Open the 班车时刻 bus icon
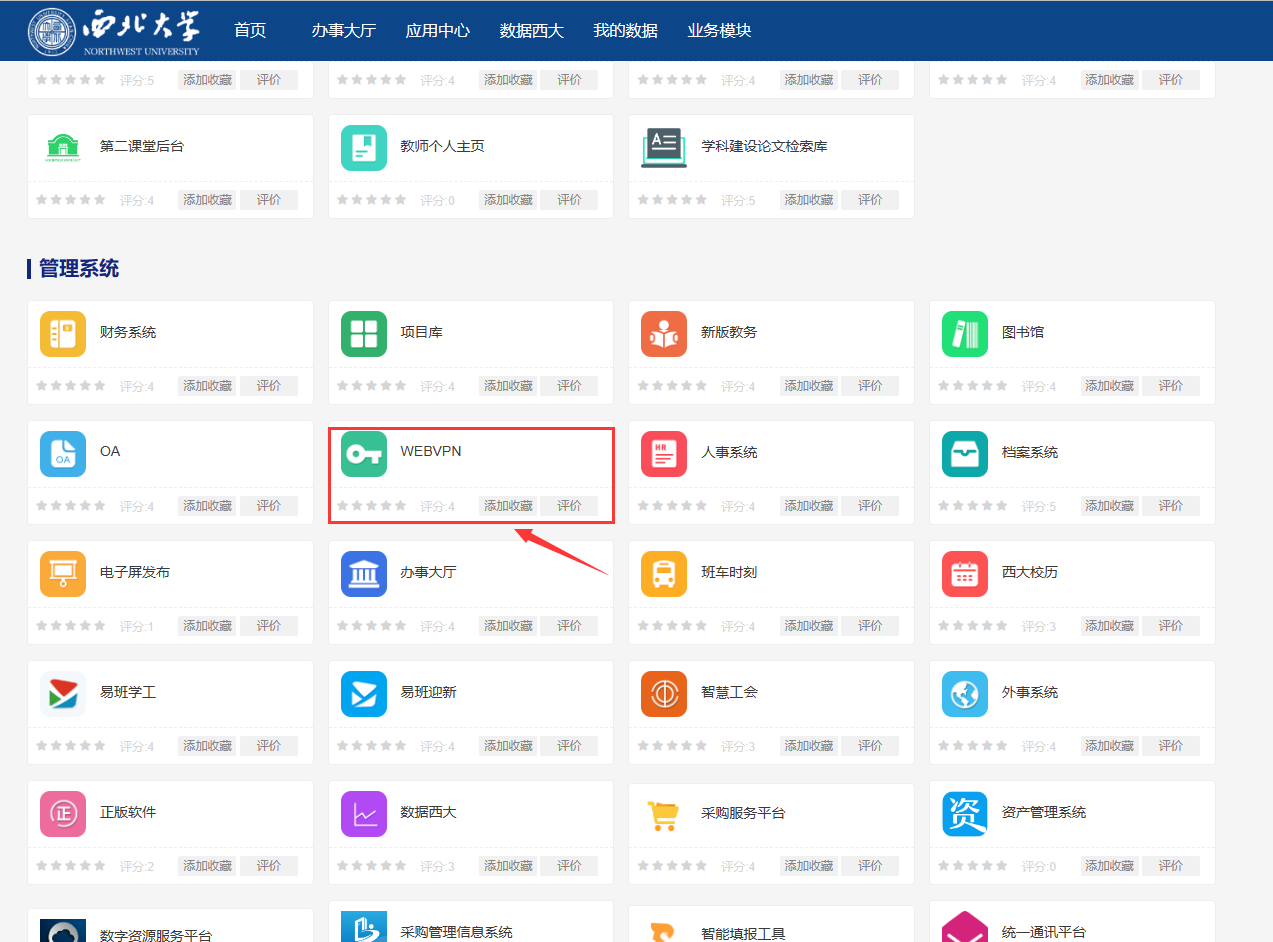1273x942 pixels. click(664, 574)
